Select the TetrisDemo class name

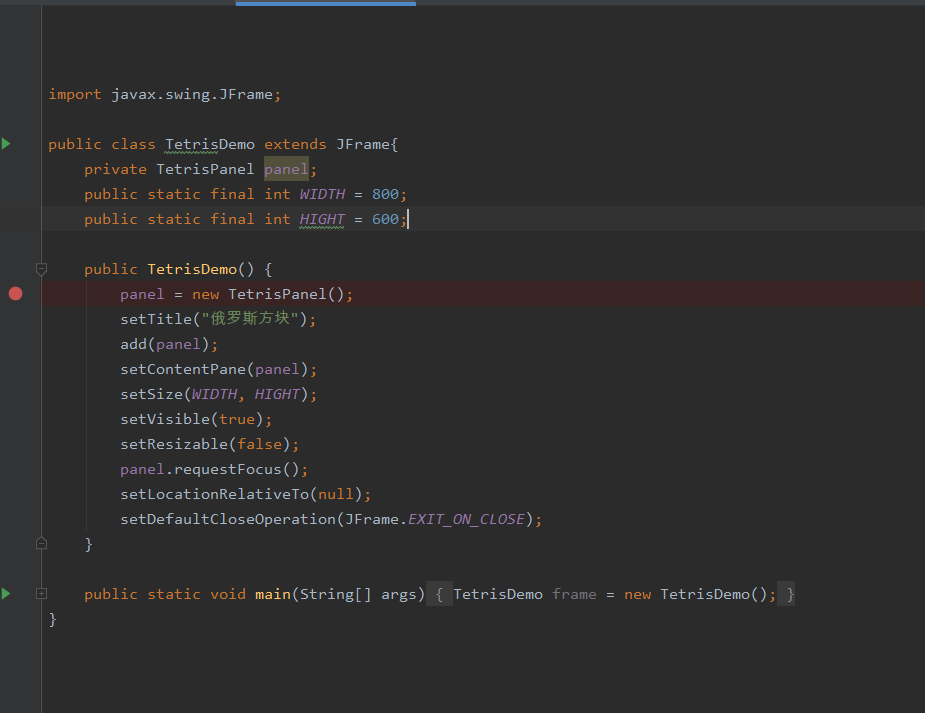tap(209, 144)
